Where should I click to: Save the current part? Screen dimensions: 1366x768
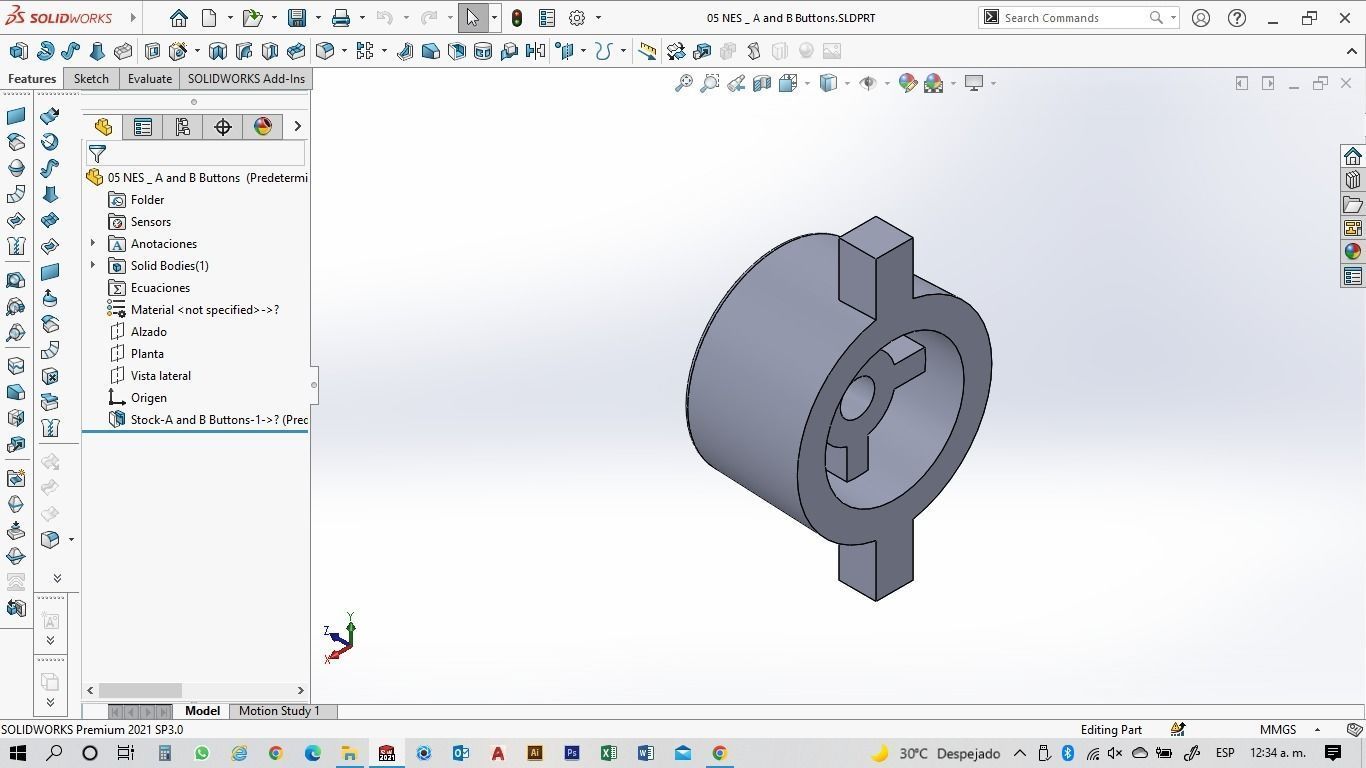coord(297,18)
